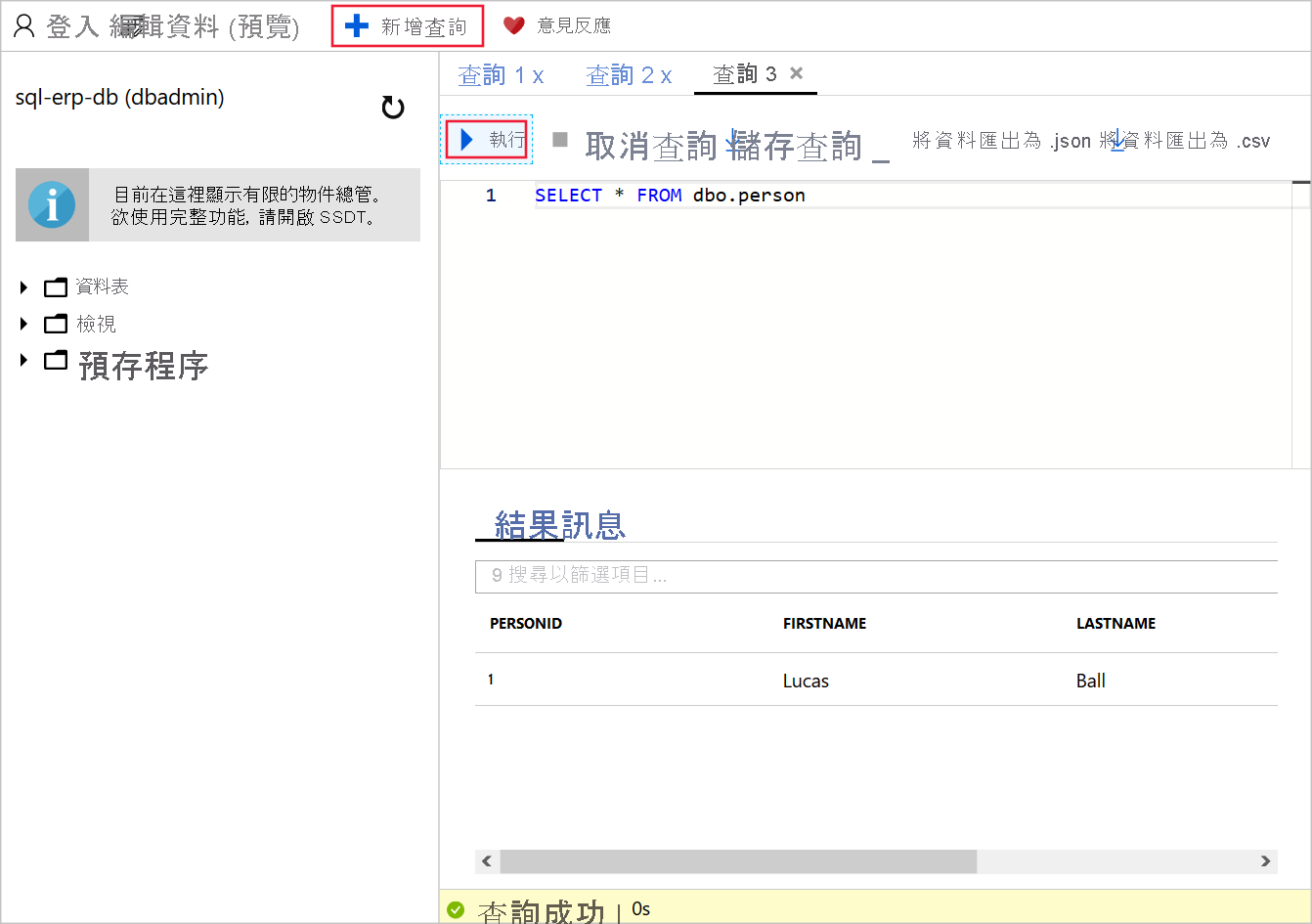This screenshot has height=924, width=1312.
Task: Click the line number 1 gutter
Action: 491,196
